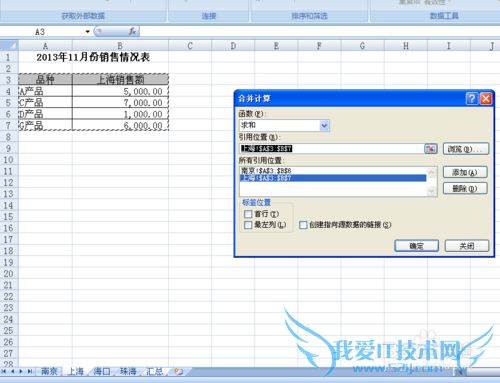Click the 获取外部数据 ribbon group label
This screenshot has height=383, width=500.
click(x=83, y=16)
